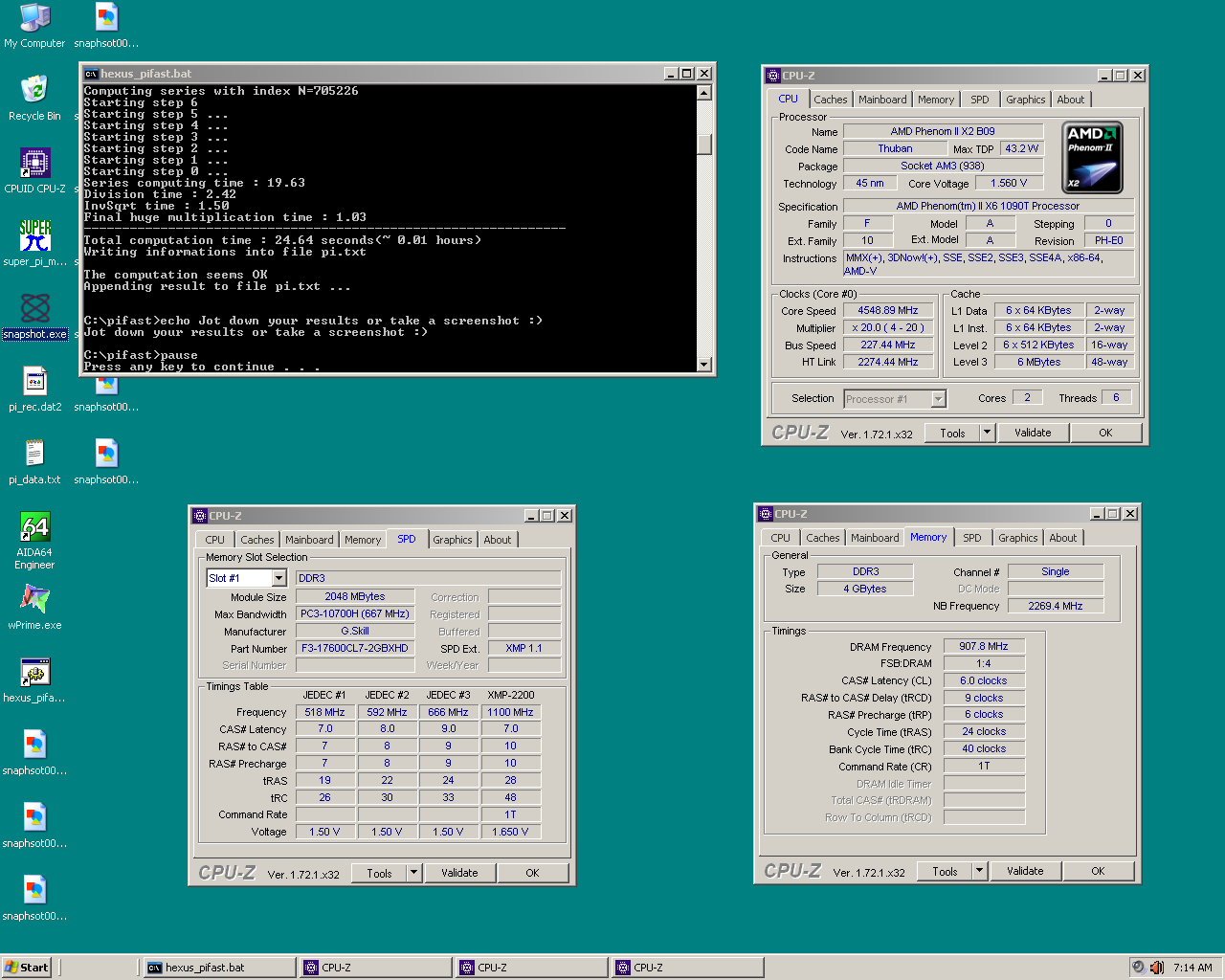Switch to Graphics tab in SPD window
The height and width of the screenshot is (980, 1225).
(x=452, y=540)
